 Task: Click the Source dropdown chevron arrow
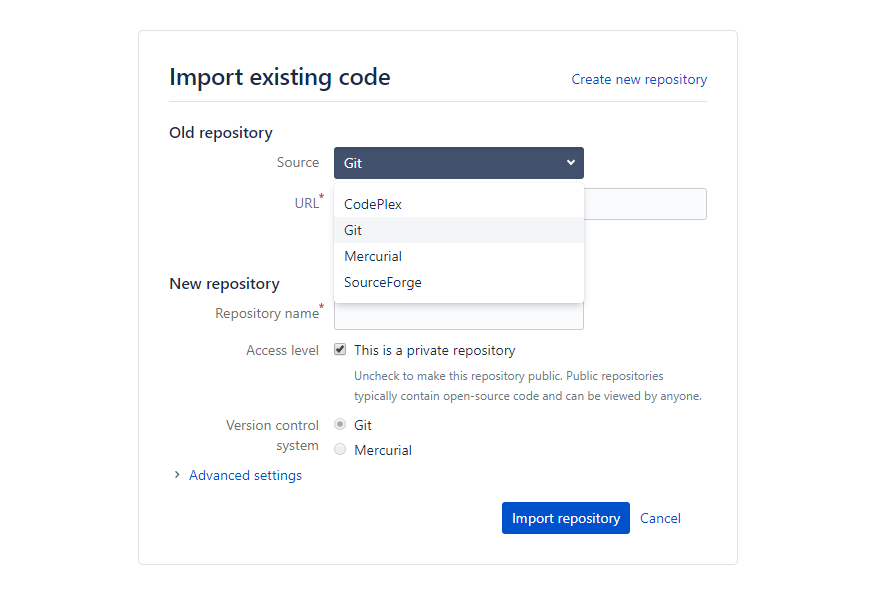click(571, 162)
